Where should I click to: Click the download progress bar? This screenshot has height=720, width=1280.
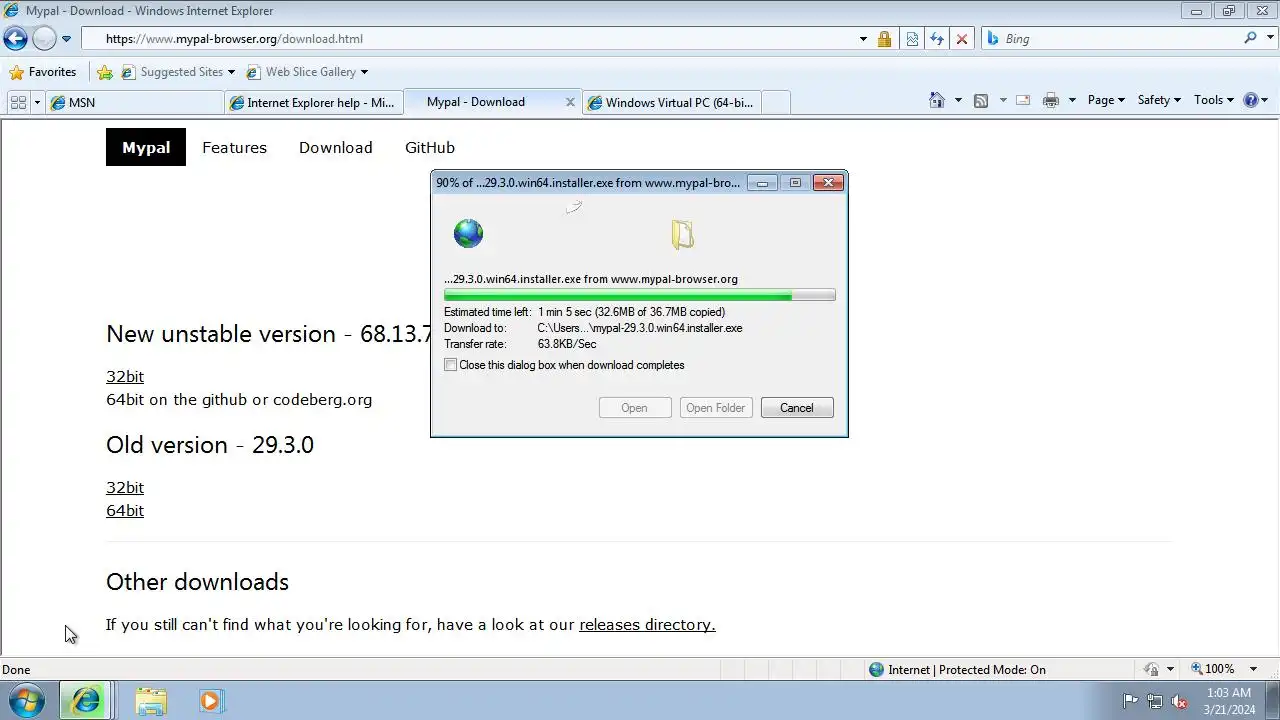640,295
